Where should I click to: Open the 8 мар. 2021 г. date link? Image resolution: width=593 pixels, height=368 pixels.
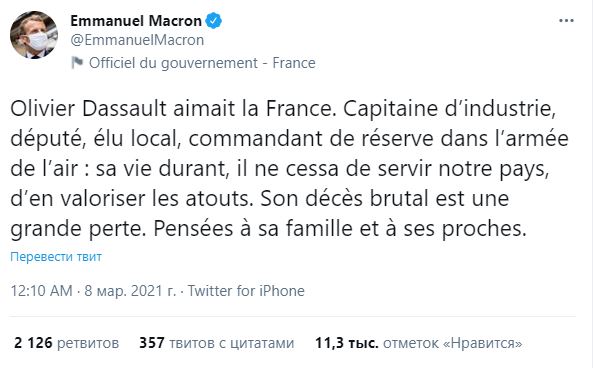(130, 291)
